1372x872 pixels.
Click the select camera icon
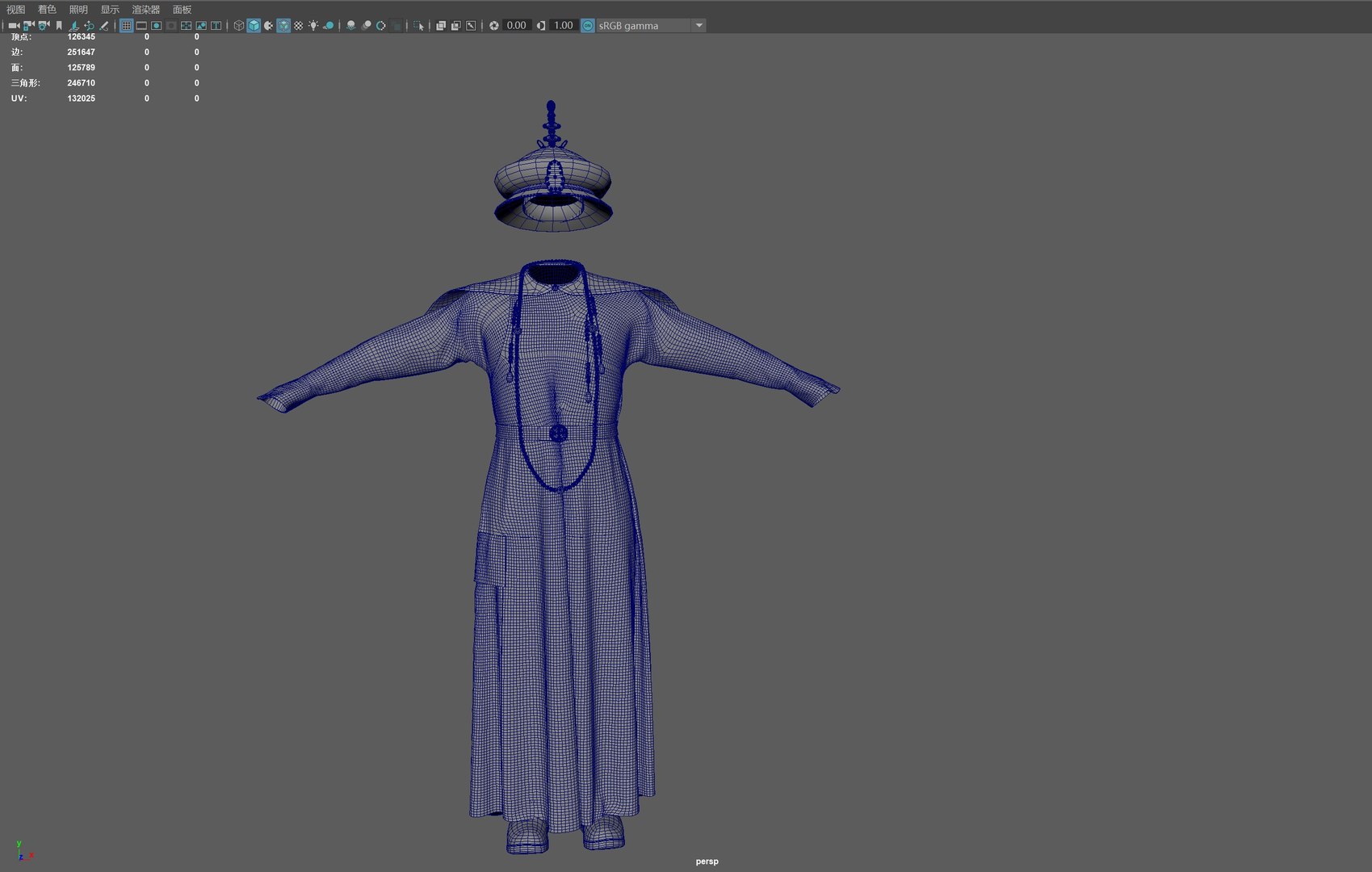14,26
